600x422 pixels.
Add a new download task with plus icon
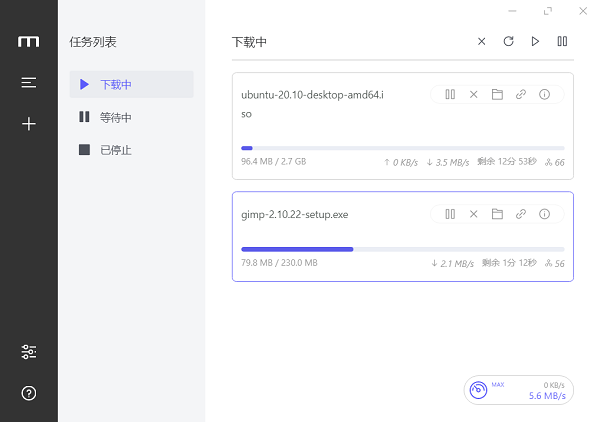29,124
